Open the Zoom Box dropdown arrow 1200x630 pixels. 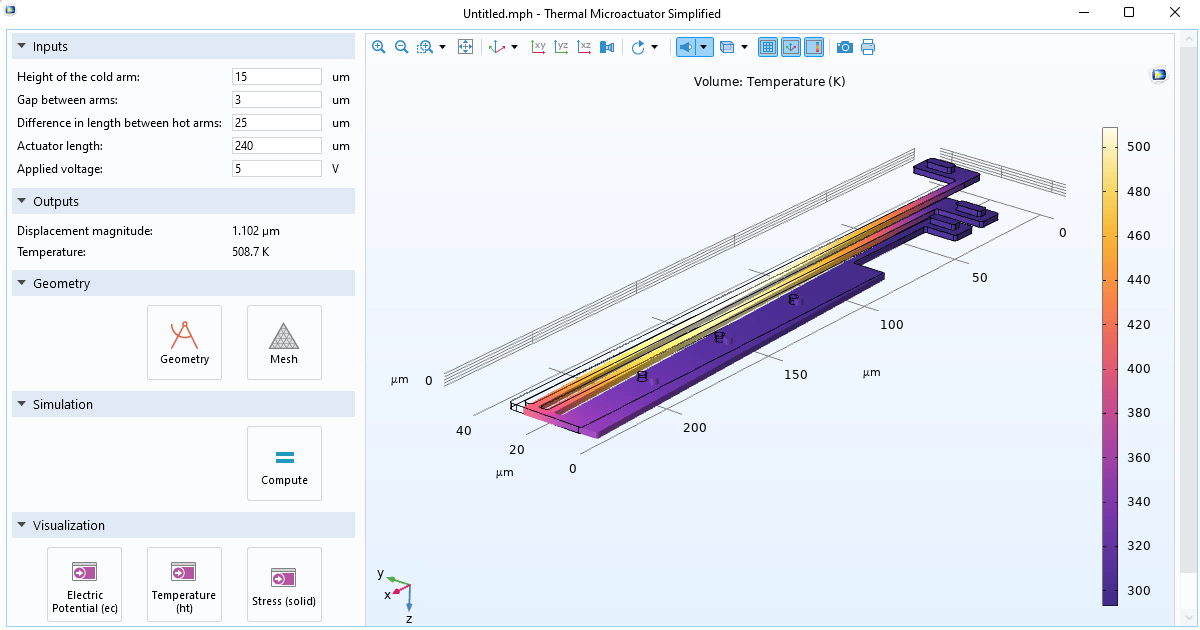point(442,47)
